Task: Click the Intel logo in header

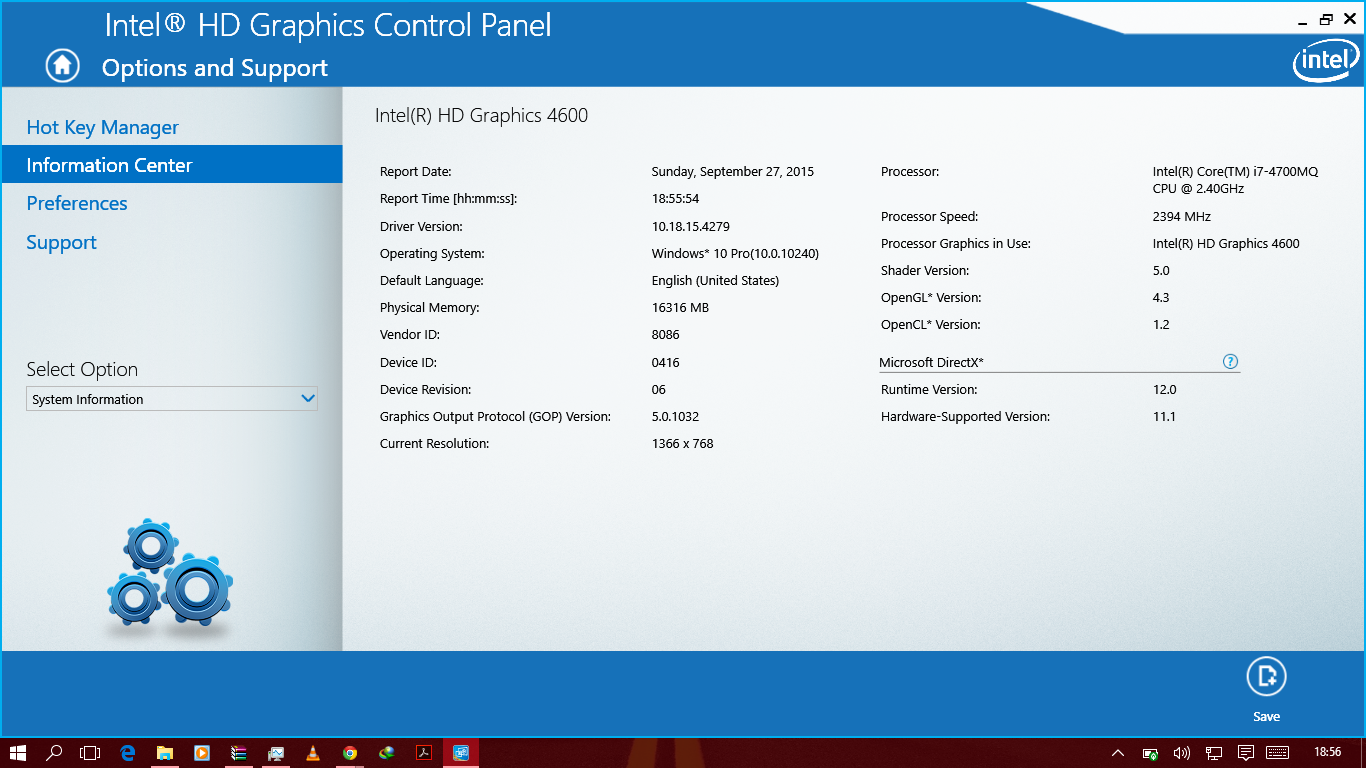Action: (1325, 63)
